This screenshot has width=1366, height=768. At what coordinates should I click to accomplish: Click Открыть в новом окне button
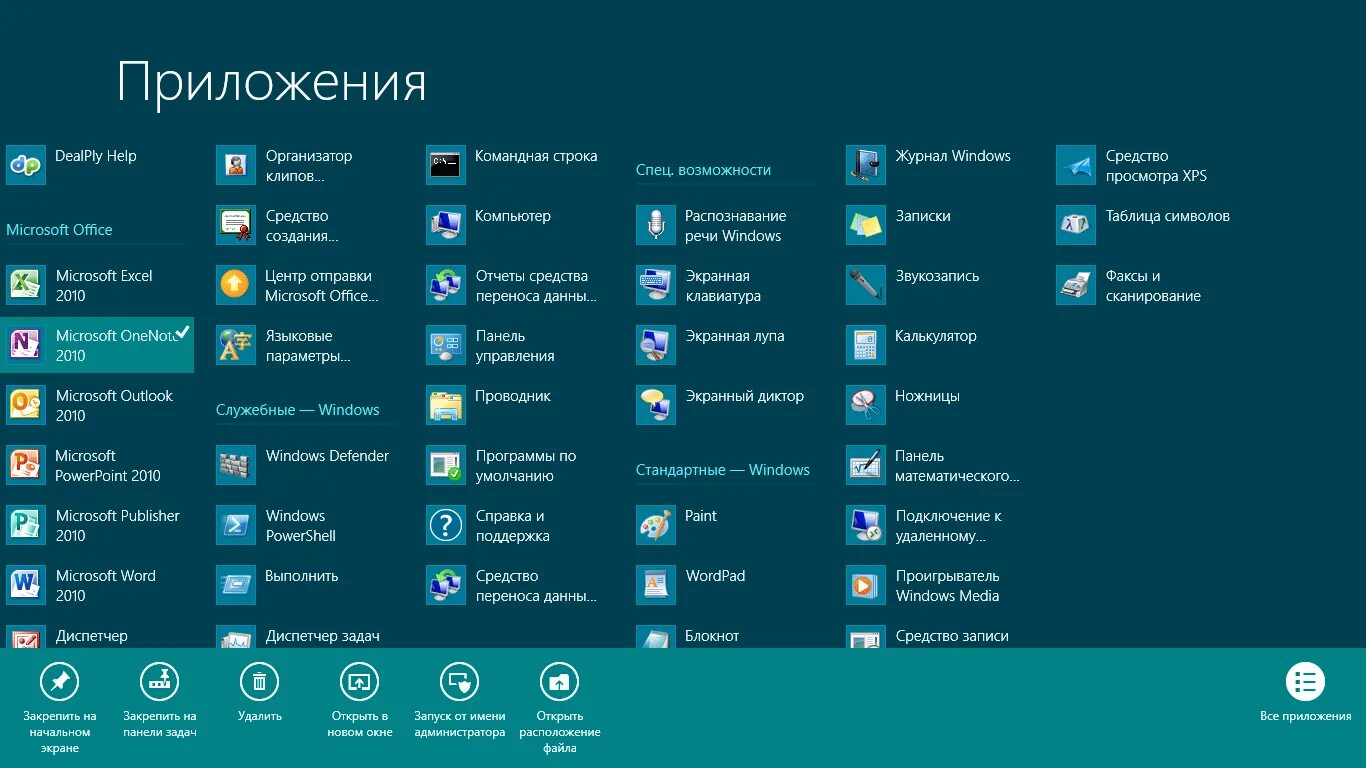pyautogui.click(x=360, y=701)
